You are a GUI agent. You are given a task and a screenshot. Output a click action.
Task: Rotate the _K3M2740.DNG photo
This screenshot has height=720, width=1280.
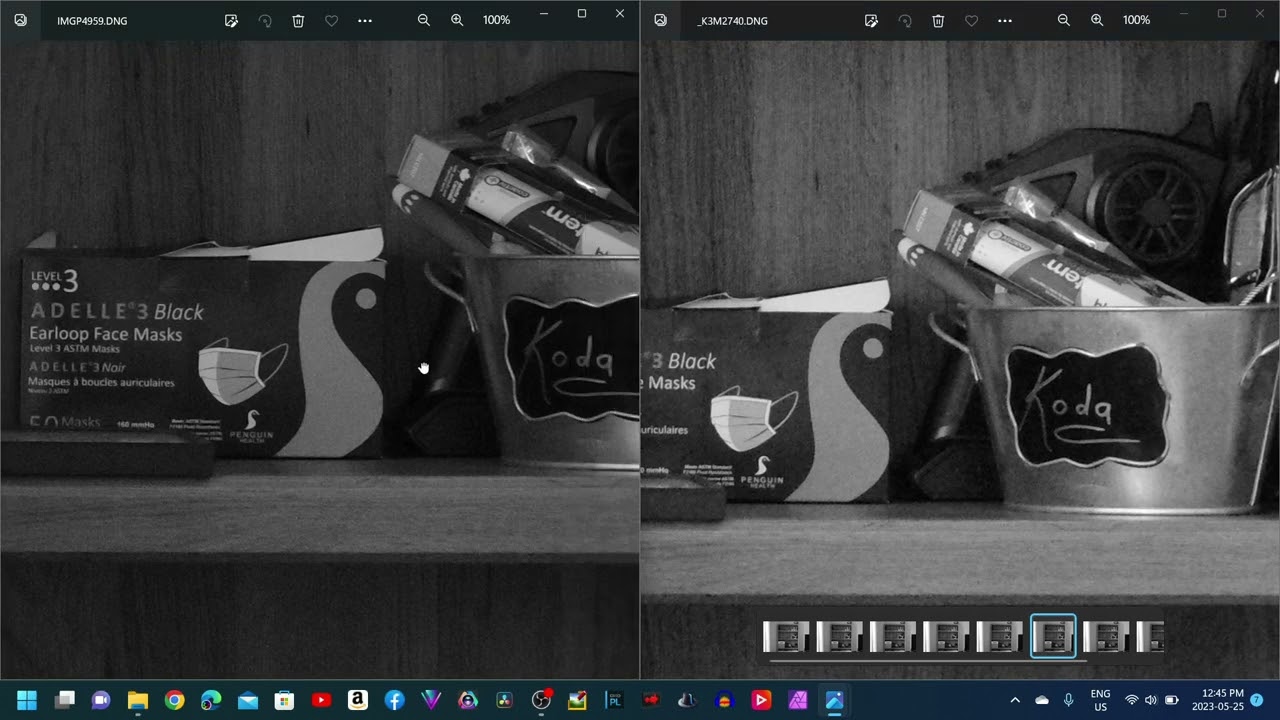pos(905,20)
